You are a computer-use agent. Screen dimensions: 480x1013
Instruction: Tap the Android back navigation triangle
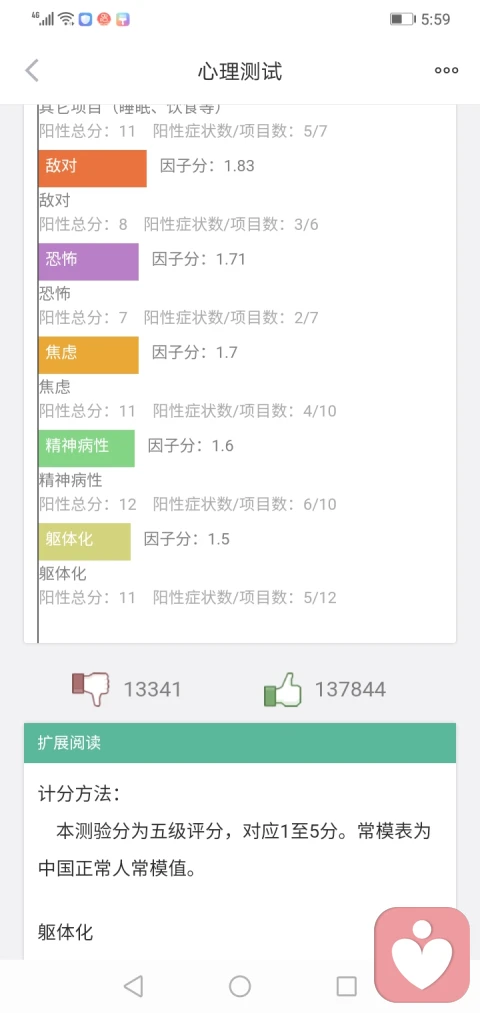click(133, 986)
